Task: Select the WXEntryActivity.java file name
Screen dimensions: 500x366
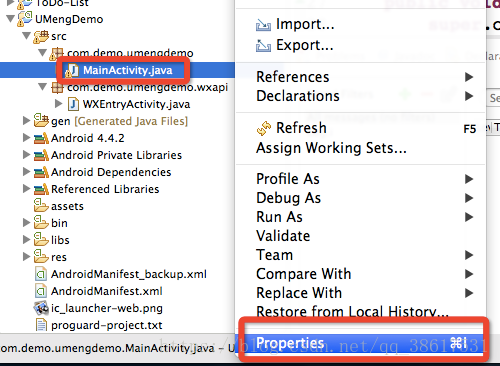Action: tap(136, 104)
